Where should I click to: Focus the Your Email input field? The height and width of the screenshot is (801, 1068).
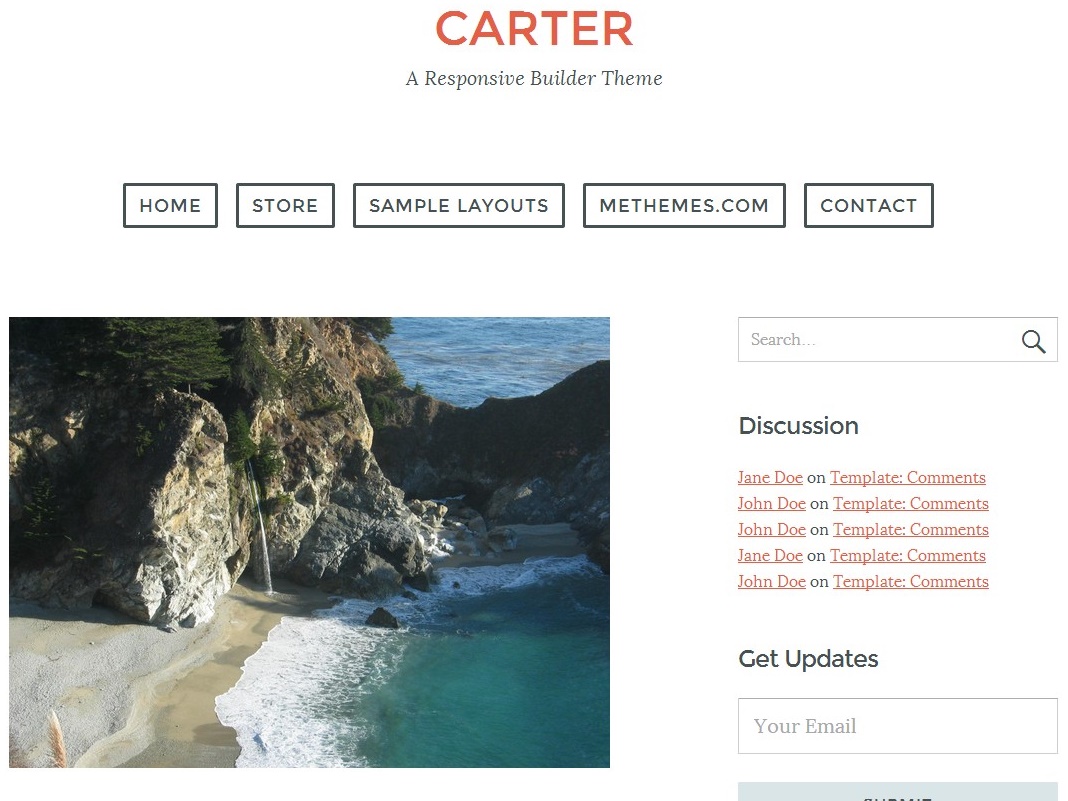898,726
